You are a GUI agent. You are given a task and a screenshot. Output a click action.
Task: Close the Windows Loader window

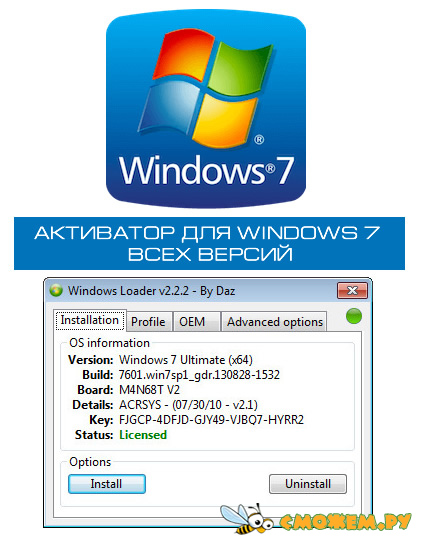tap(352, 290)
